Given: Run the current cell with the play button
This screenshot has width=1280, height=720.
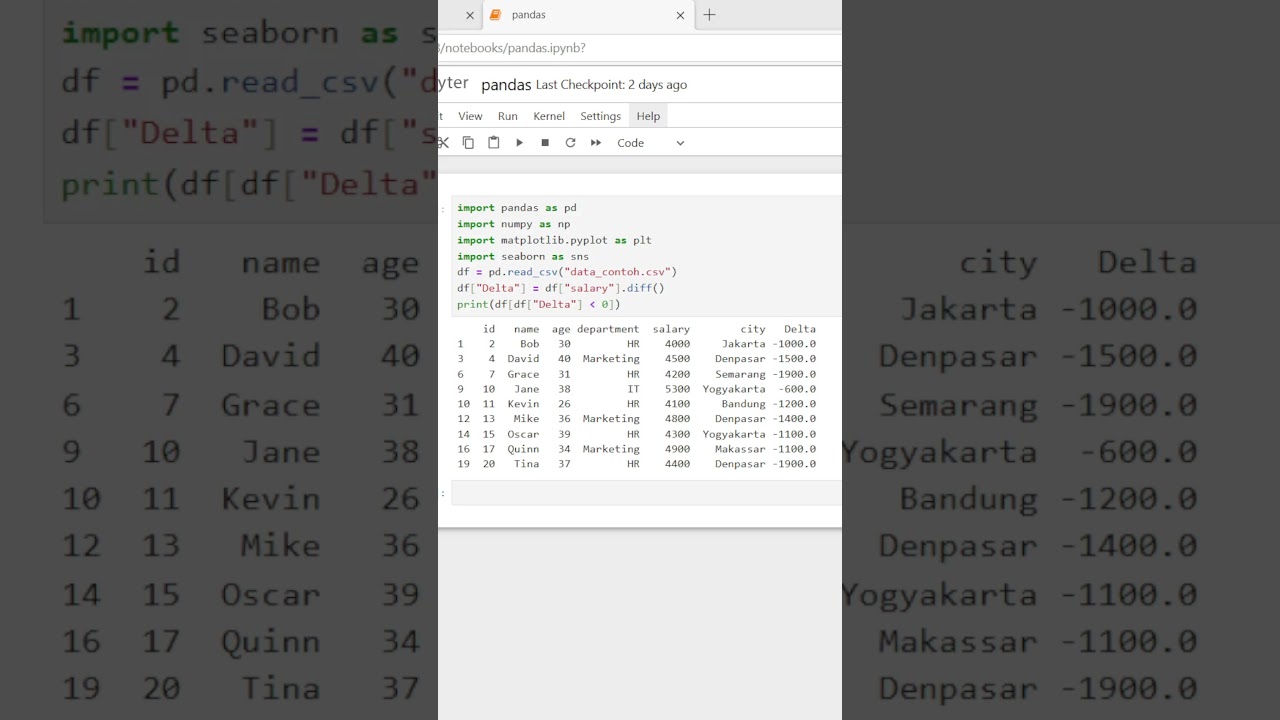Looking at the screenshot, I should click(x=519, y=143).
